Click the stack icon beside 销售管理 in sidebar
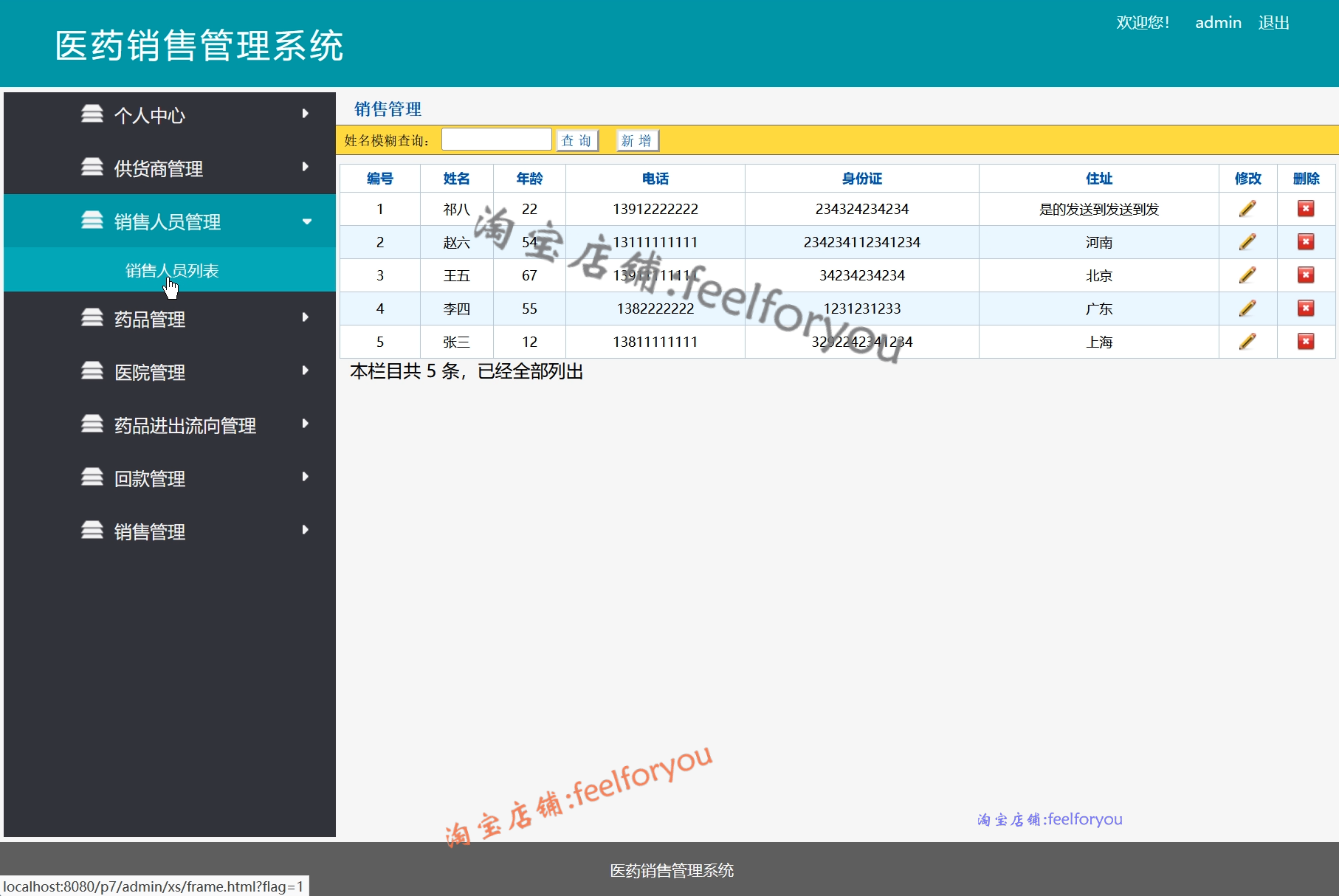Viewport: 1339px width, 896px height. coord(92,530)
